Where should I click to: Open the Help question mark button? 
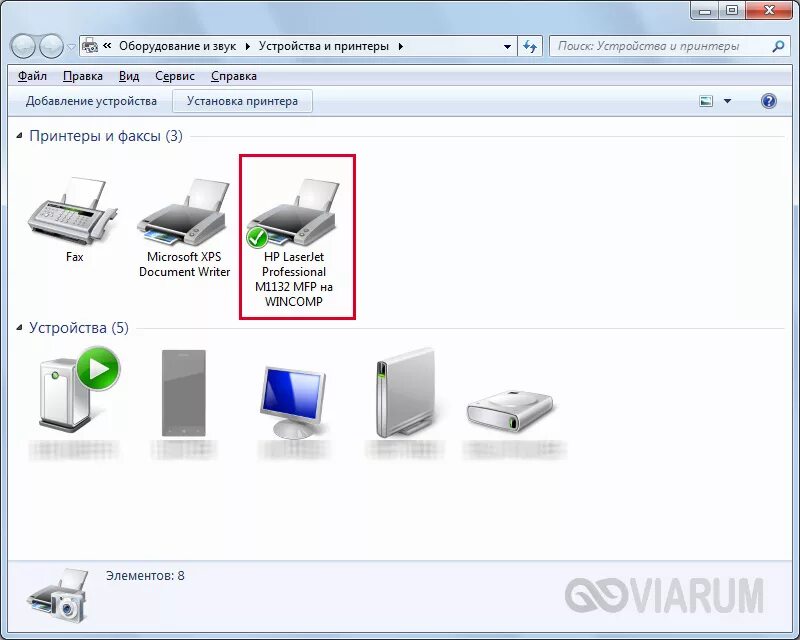pyautogui.click(x=768, y=101)
